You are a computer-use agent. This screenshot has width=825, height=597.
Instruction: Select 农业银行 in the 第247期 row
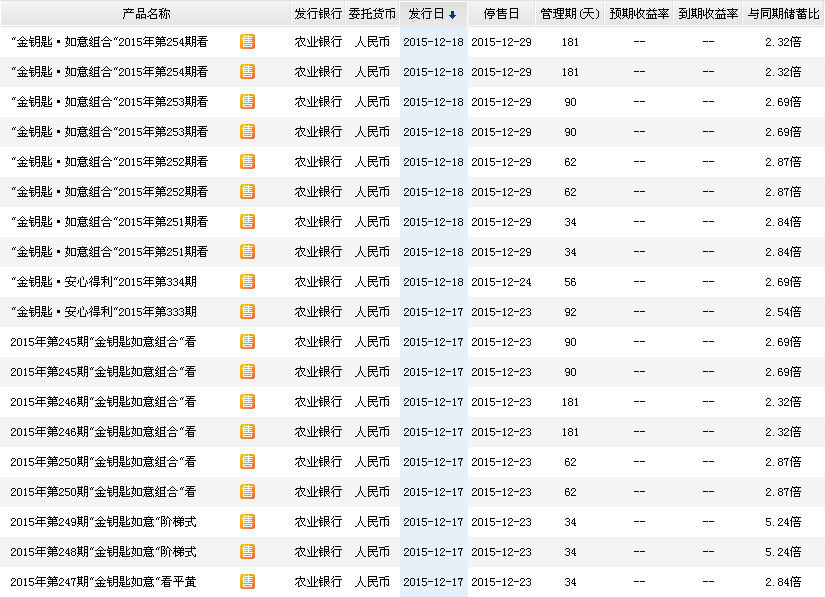tap(318, 582)
